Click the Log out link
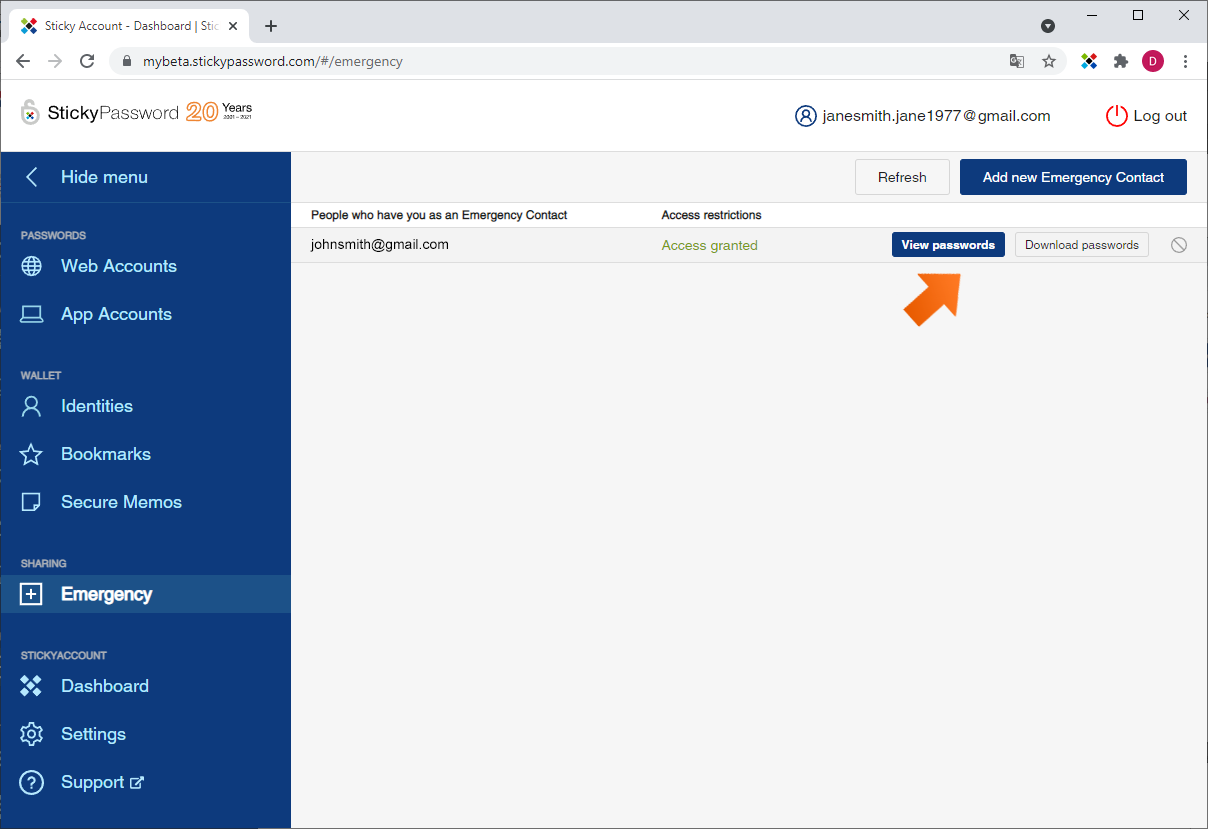Screen dimensions: 1208x829 (1160, 116)
